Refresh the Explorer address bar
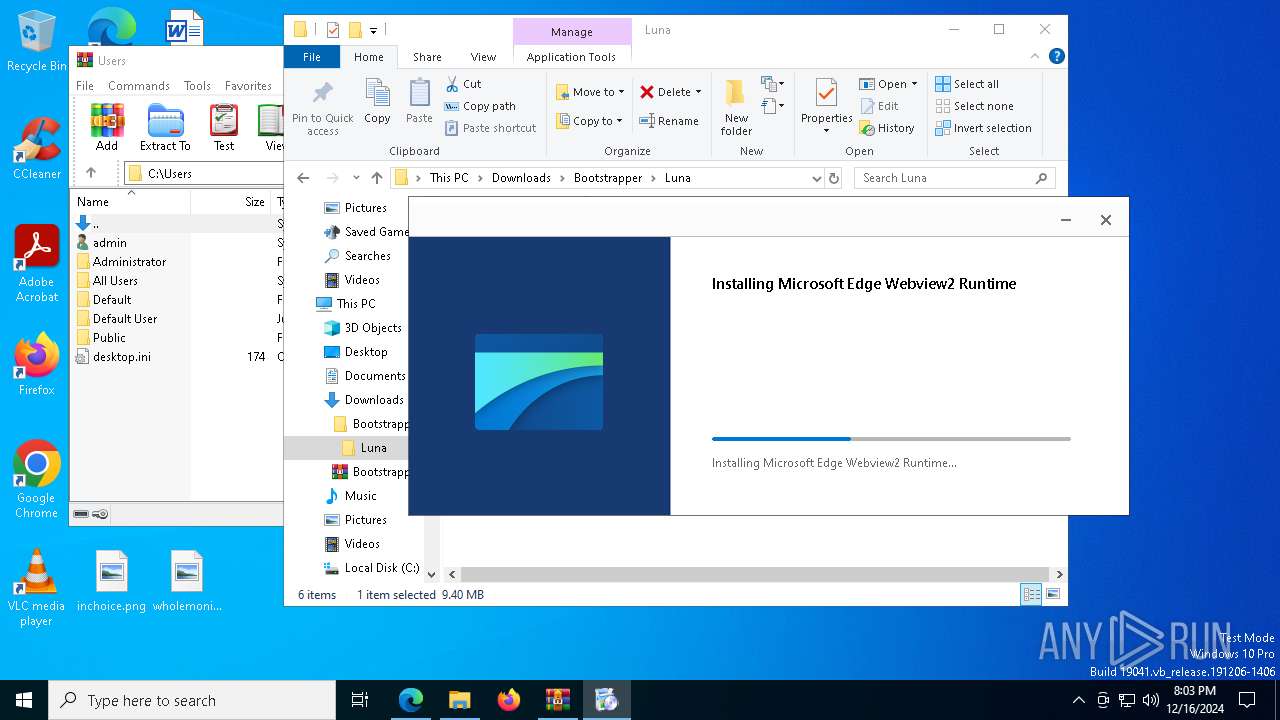 pos(834,178)
